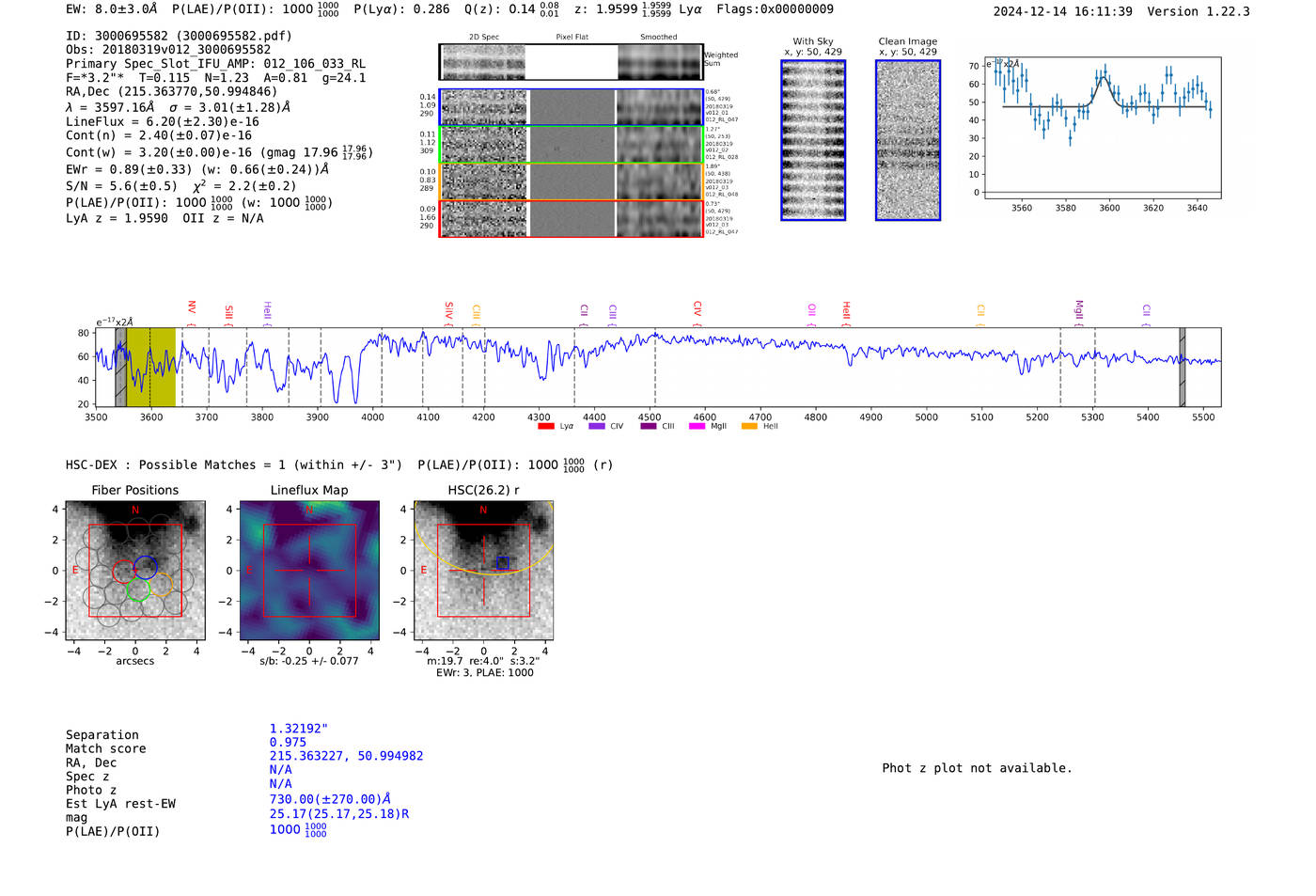Click the dark purple CIII legend swatch
1316x896 pixels.
tap(649, 427)
